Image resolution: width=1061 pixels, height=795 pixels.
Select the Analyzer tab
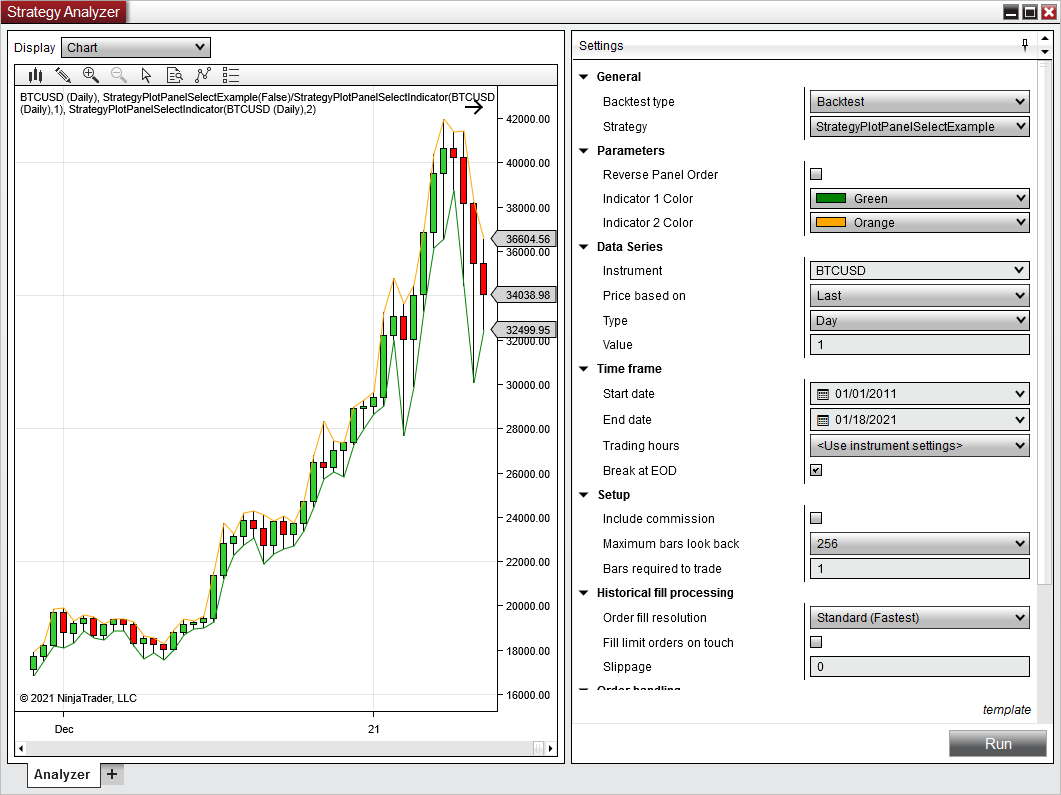[62, 775]
